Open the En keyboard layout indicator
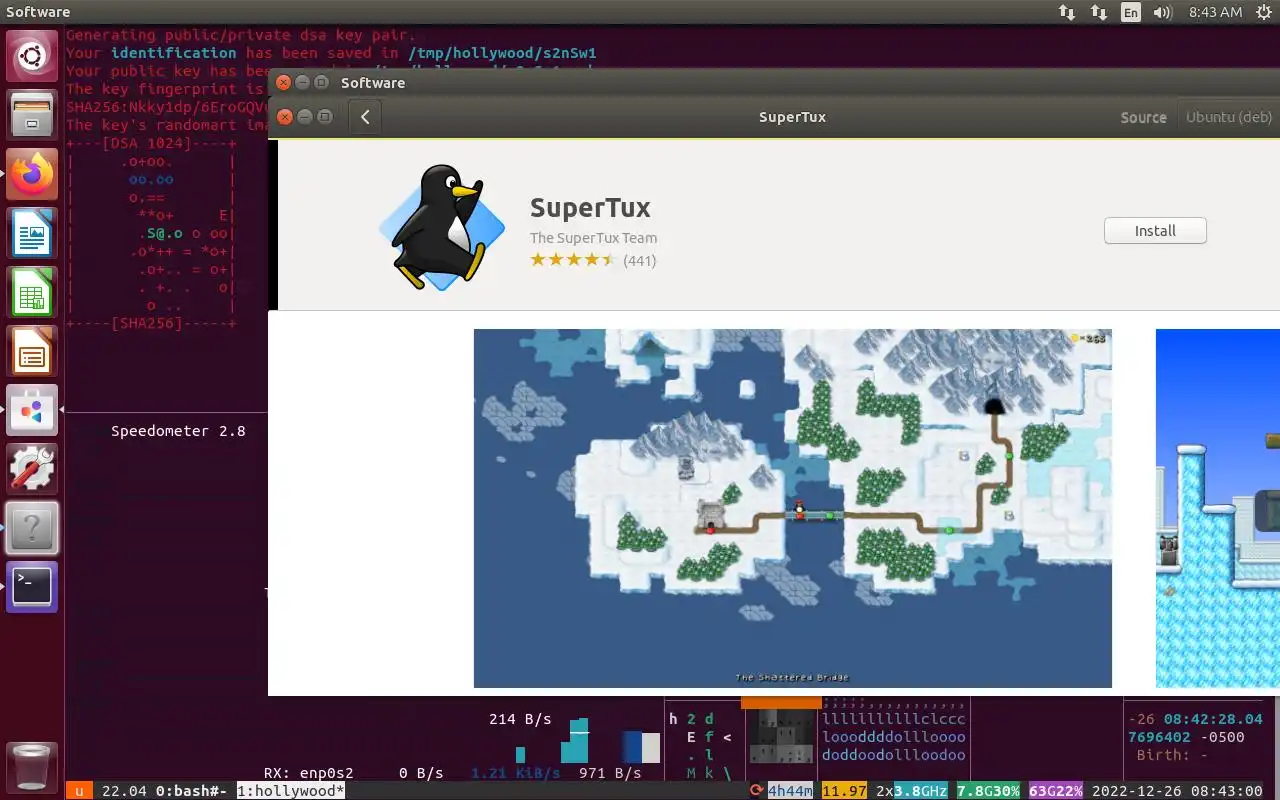This screenshot has width=1280, height=800. point(1130,12)
